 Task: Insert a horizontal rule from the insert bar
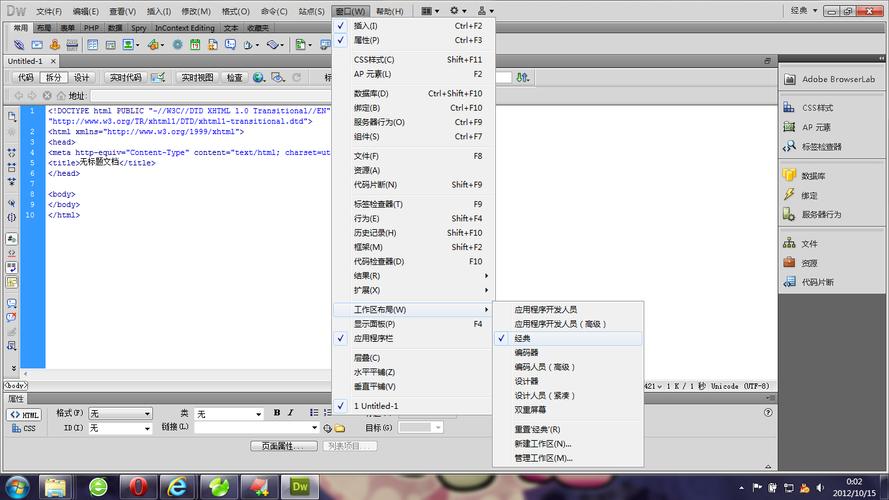(72, 45)
